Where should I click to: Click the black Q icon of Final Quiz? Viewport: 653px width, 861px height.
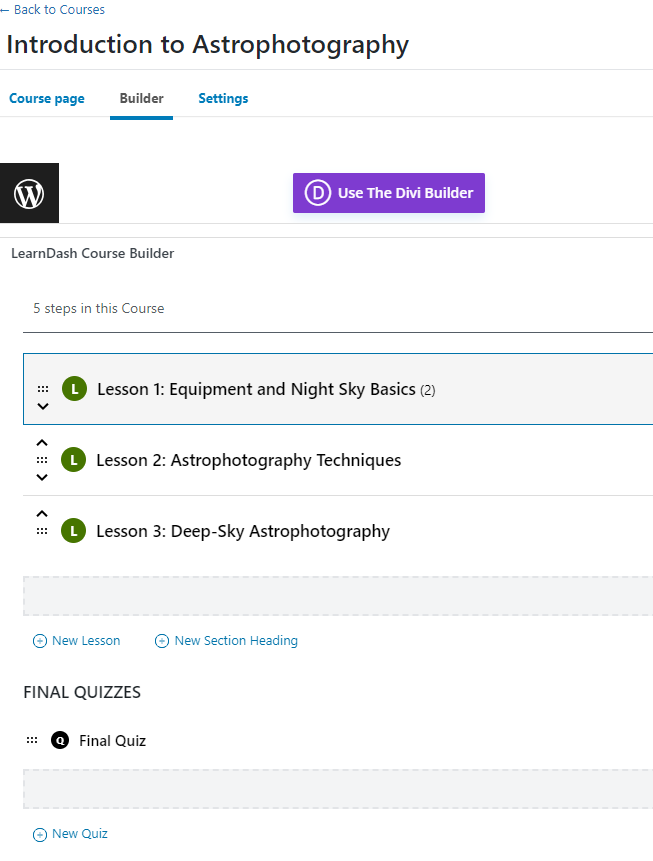[60, 740]
